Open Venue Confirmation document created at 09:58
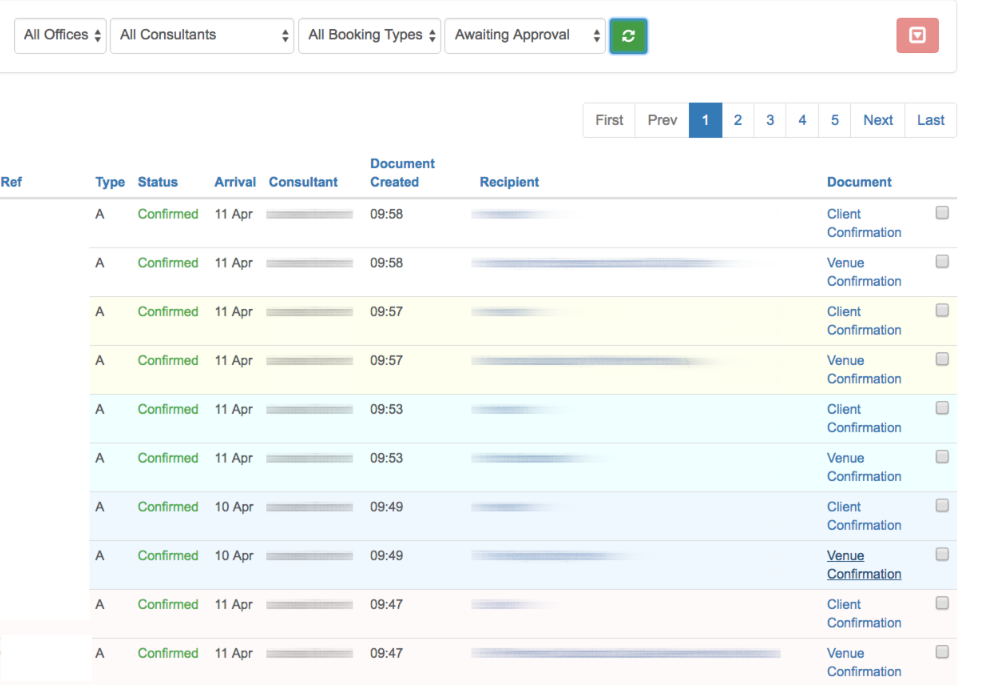 coord(864,272)
